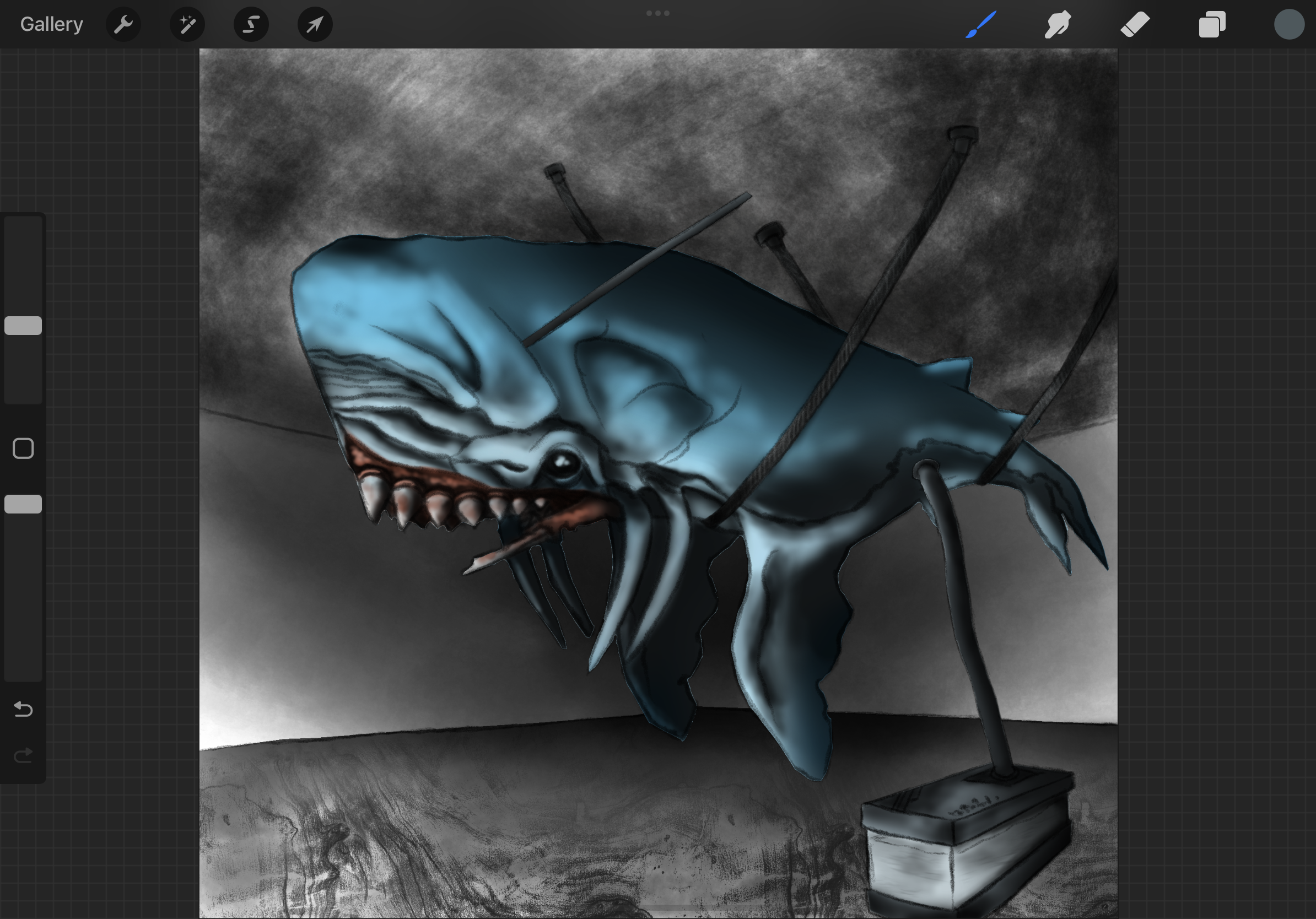
Task: Redo with the greyed-out arrow
Action: pos(23,756)
